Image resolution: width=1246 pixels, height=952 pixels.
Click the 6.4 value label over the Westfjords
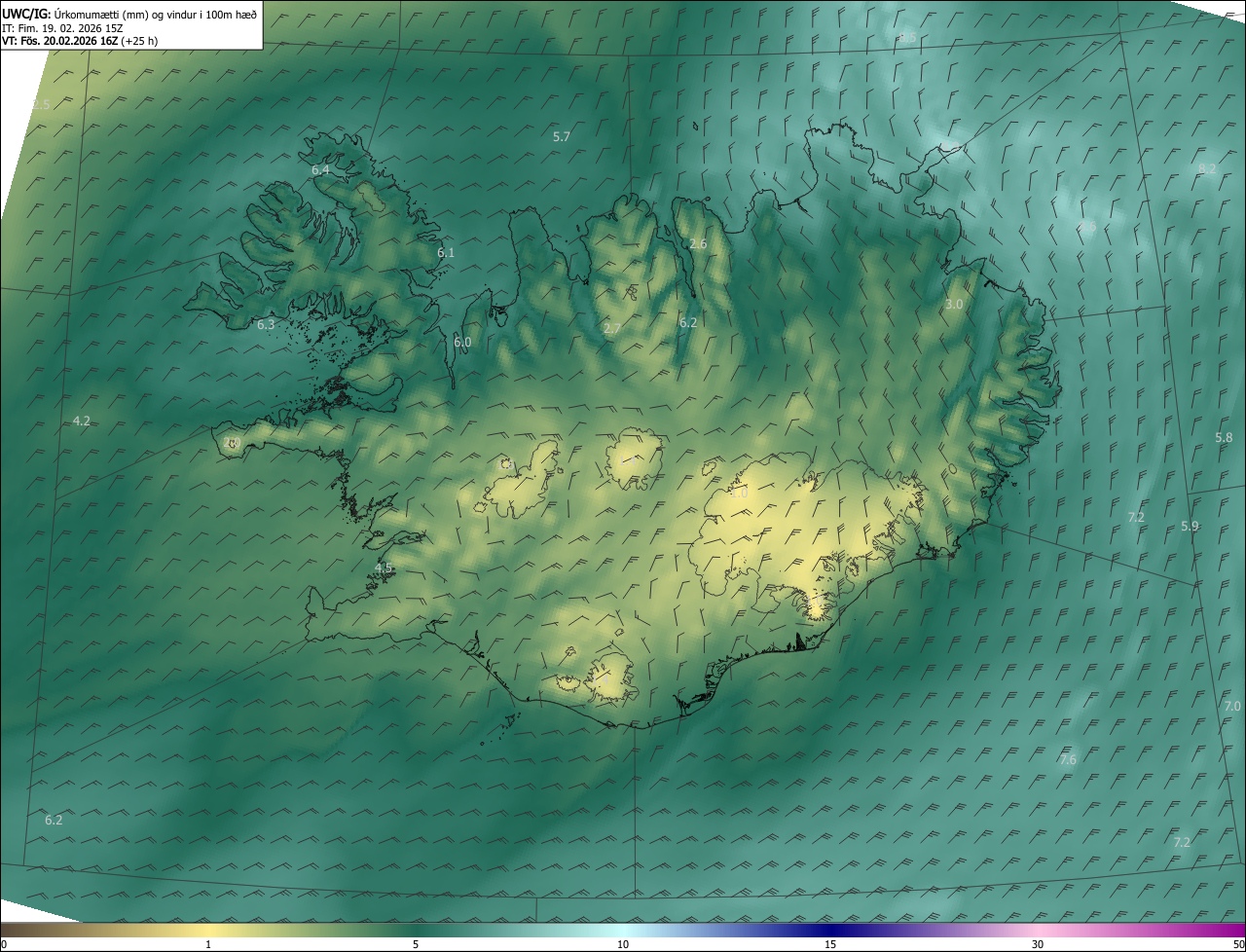[x=320, y=170]
